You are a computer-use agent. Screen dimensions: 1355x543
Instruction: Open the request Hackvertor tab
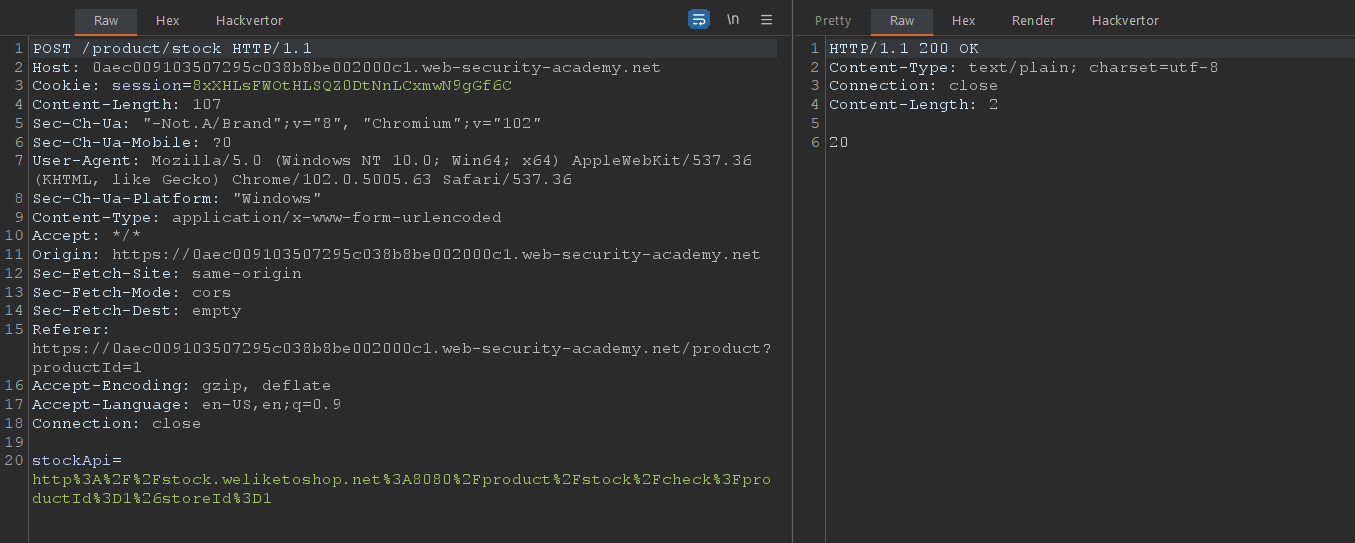249,21
